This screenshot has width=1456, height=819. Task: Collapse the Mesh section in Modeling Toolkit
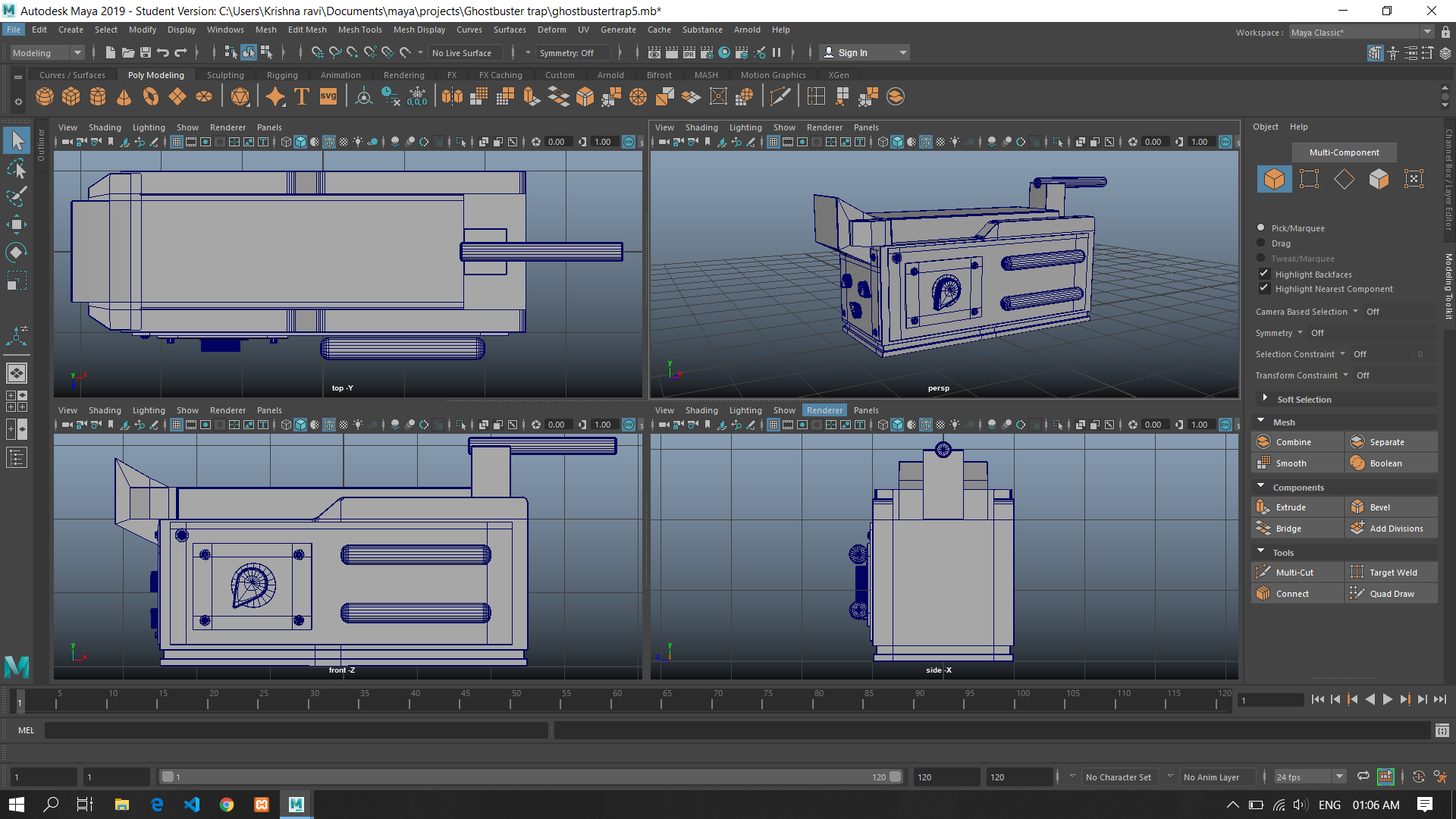click(1261, 421)
